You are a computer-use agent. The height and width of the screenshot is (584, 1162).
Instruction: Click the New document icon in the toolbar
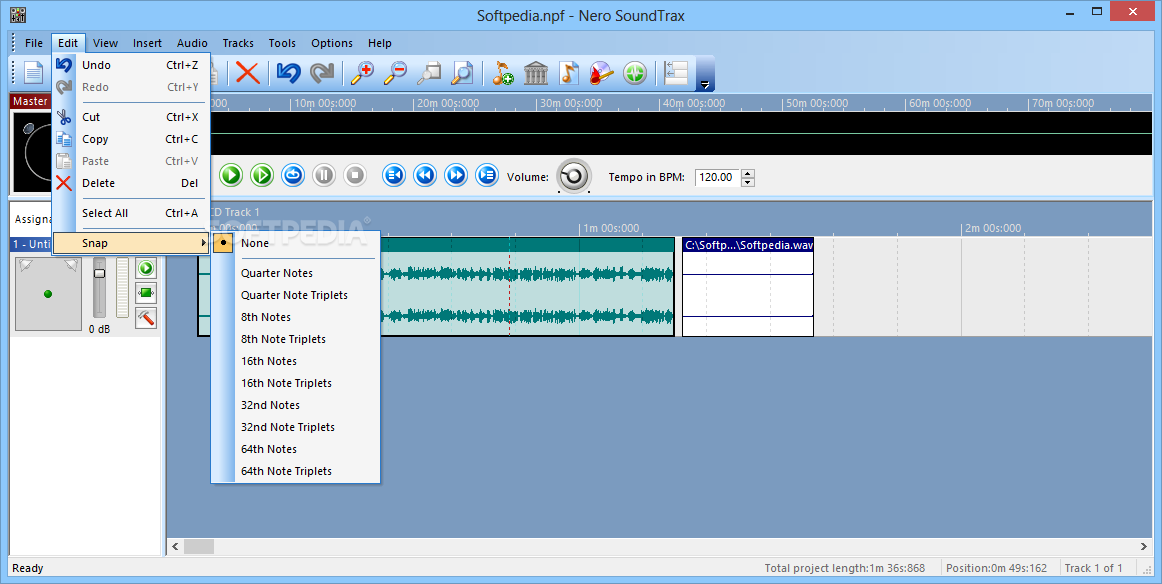(x=33, y=73)
